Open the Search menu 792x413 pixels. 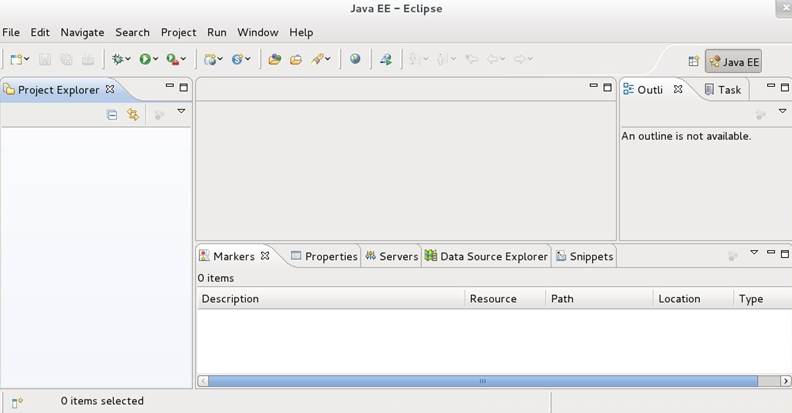coord(132,32)
